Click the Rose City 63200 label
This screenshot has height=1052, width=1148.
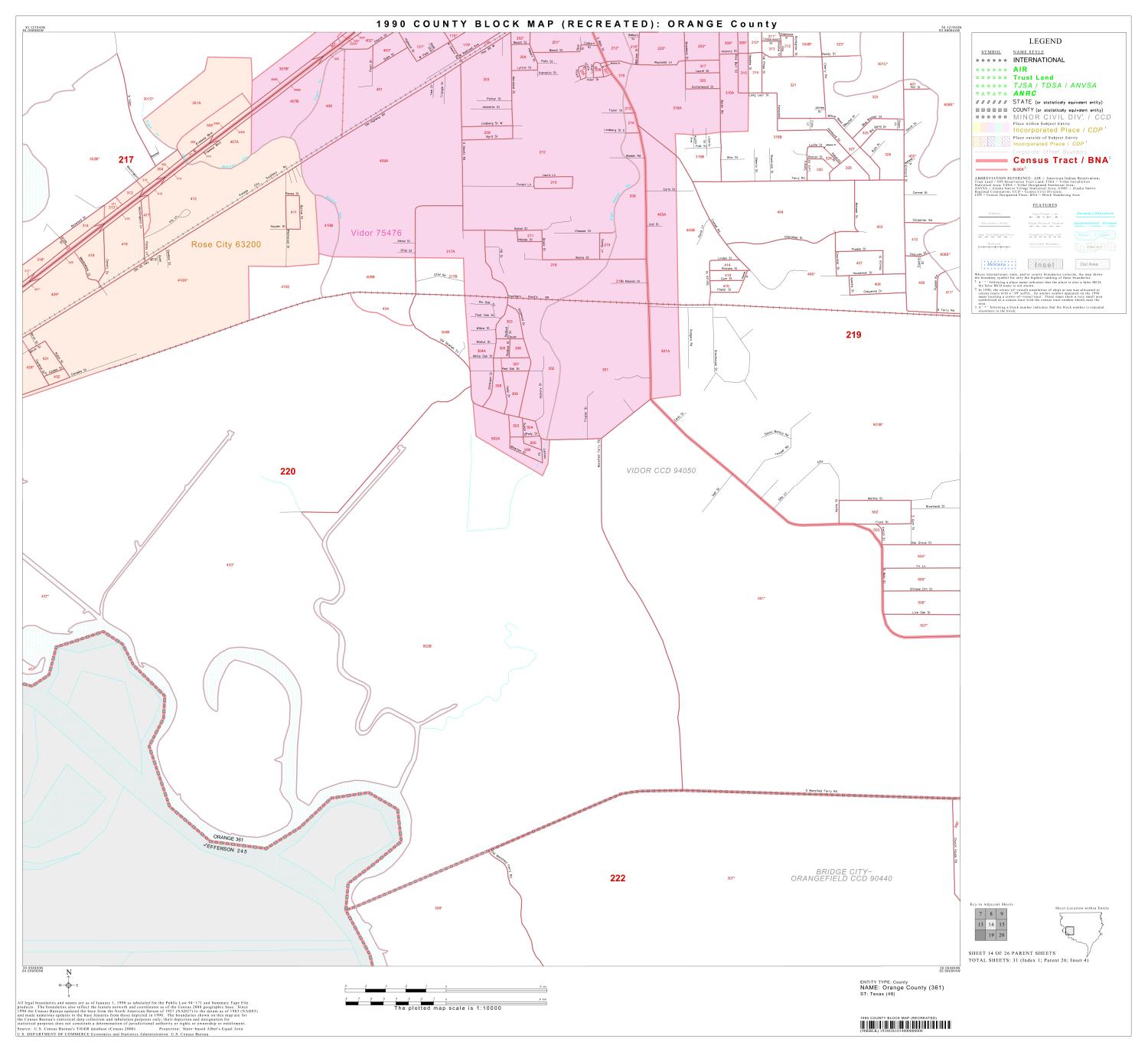pos(226,246)
